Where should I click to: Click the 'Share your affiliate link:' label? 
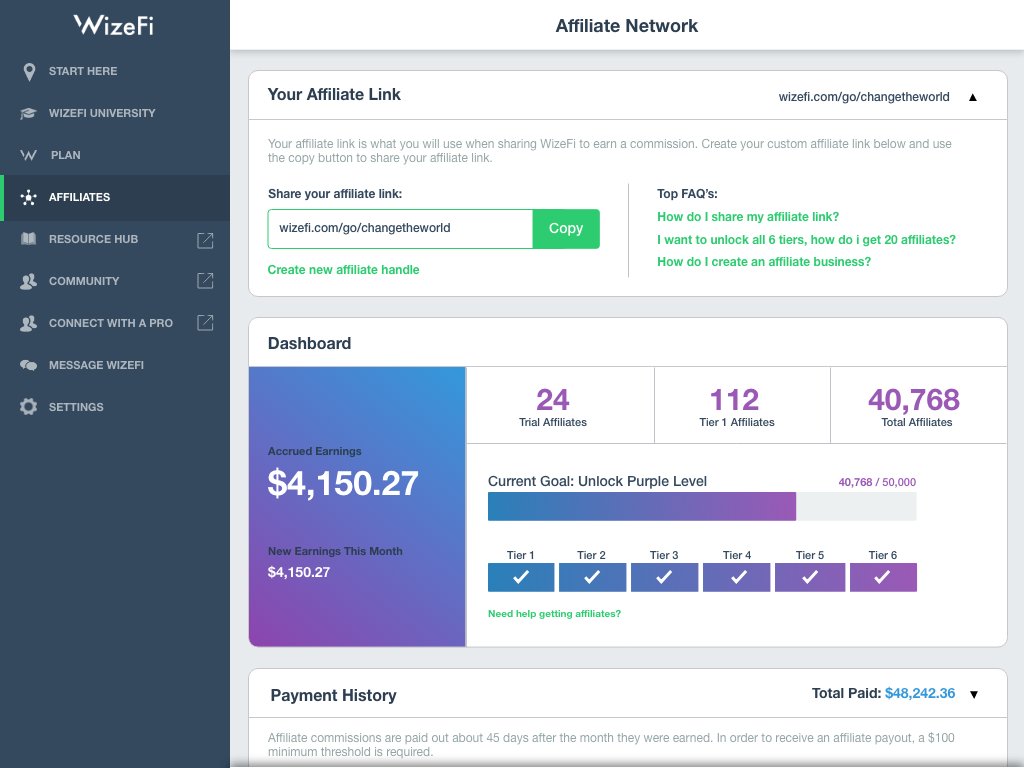click(335, 194)
